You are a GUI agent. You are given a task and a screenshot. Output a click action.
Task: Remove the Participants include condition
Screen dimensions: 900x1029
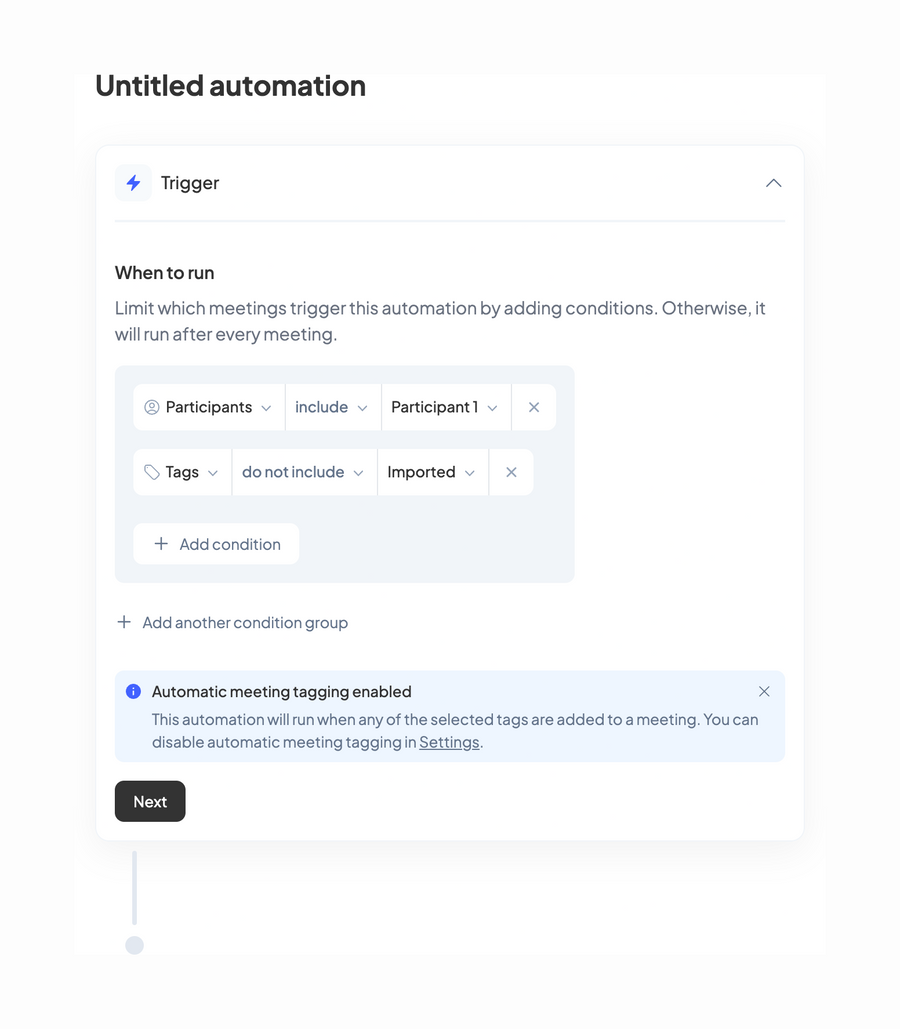534,407
